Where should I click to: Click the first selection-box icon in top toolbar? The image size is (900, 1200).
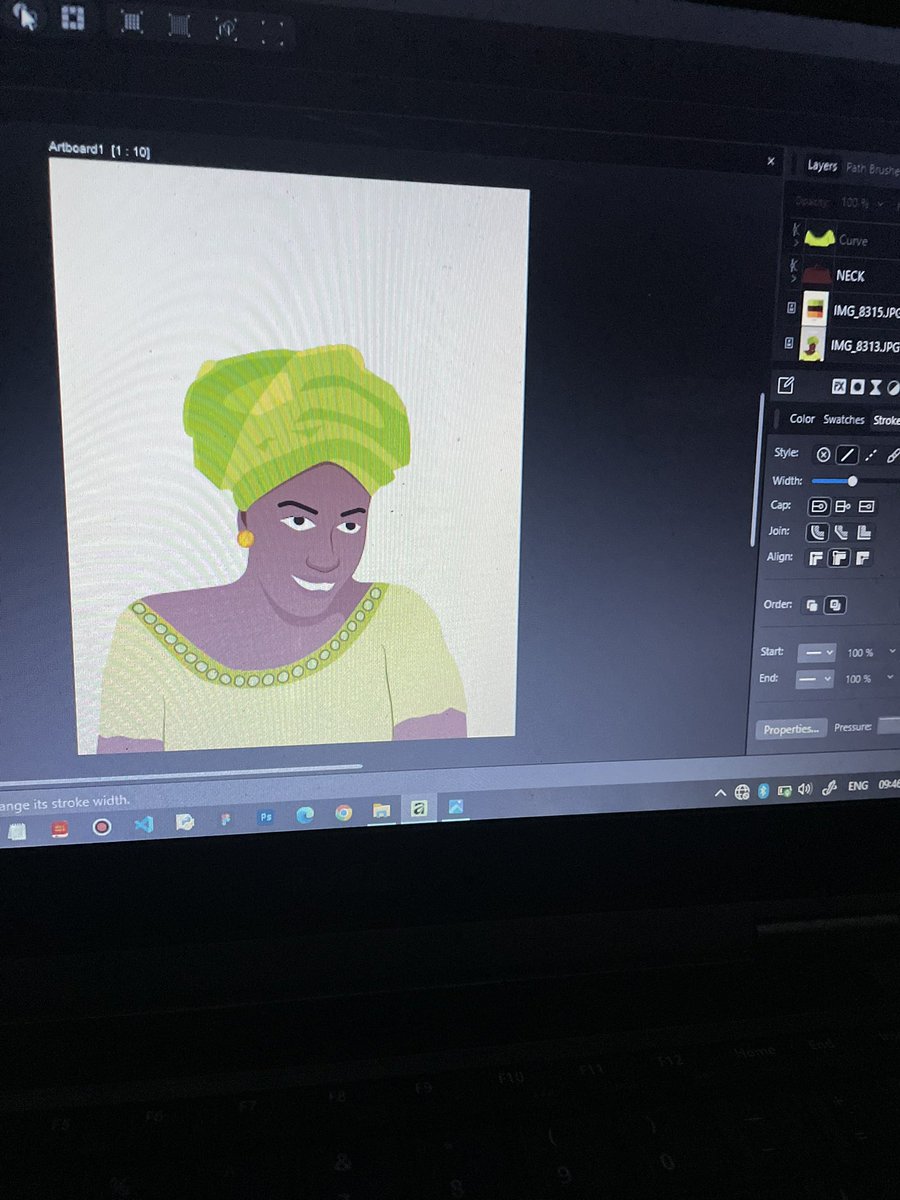[x=132, y=20]
